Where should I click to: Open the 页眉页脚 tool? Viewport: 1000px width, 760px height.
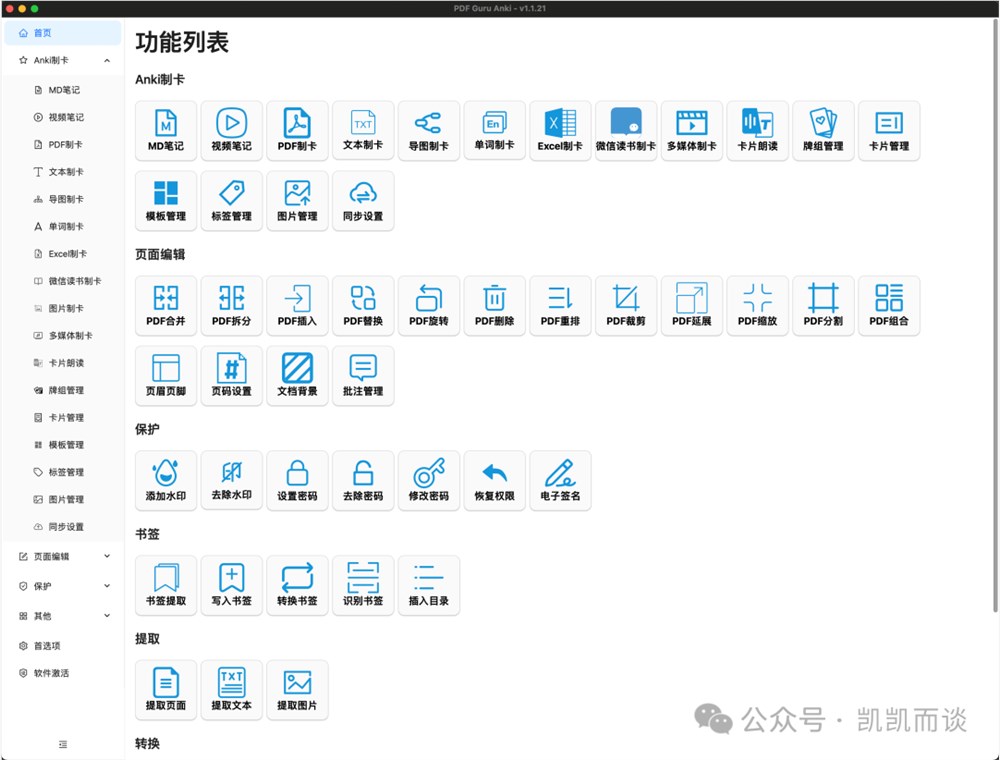tap(166, 376)
